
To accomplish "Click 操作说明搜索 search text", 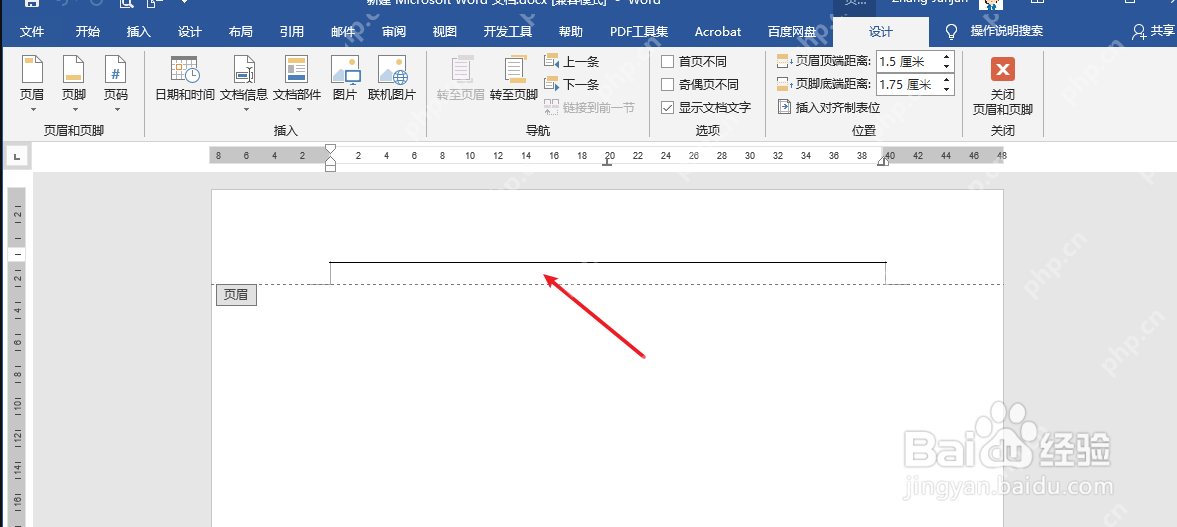I will (x=1007, y=32).
